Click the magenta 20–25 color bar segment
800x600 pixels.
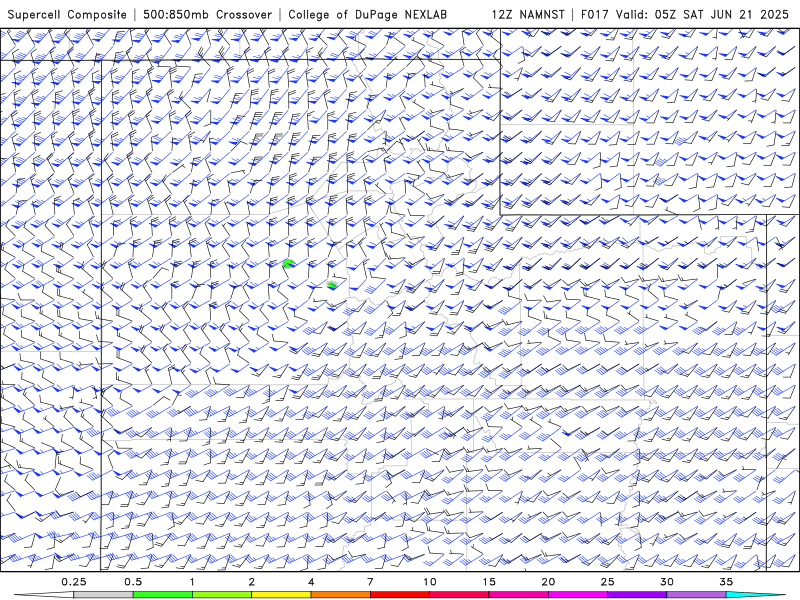578,595
